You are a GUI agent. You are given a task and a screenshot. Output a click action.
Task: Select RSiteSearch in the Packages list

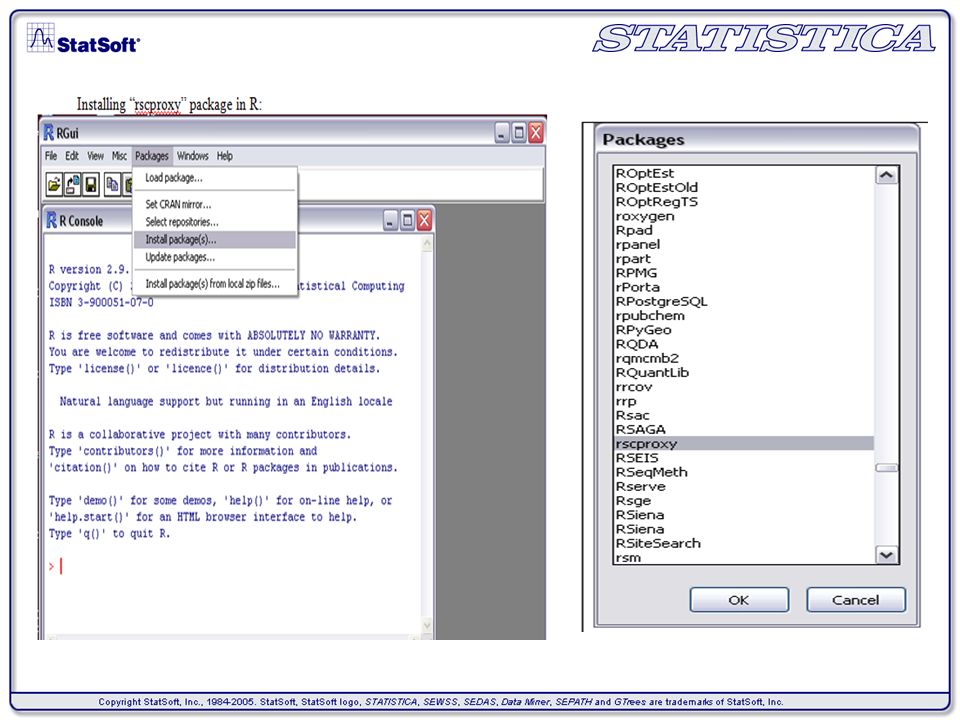[744, 543]
